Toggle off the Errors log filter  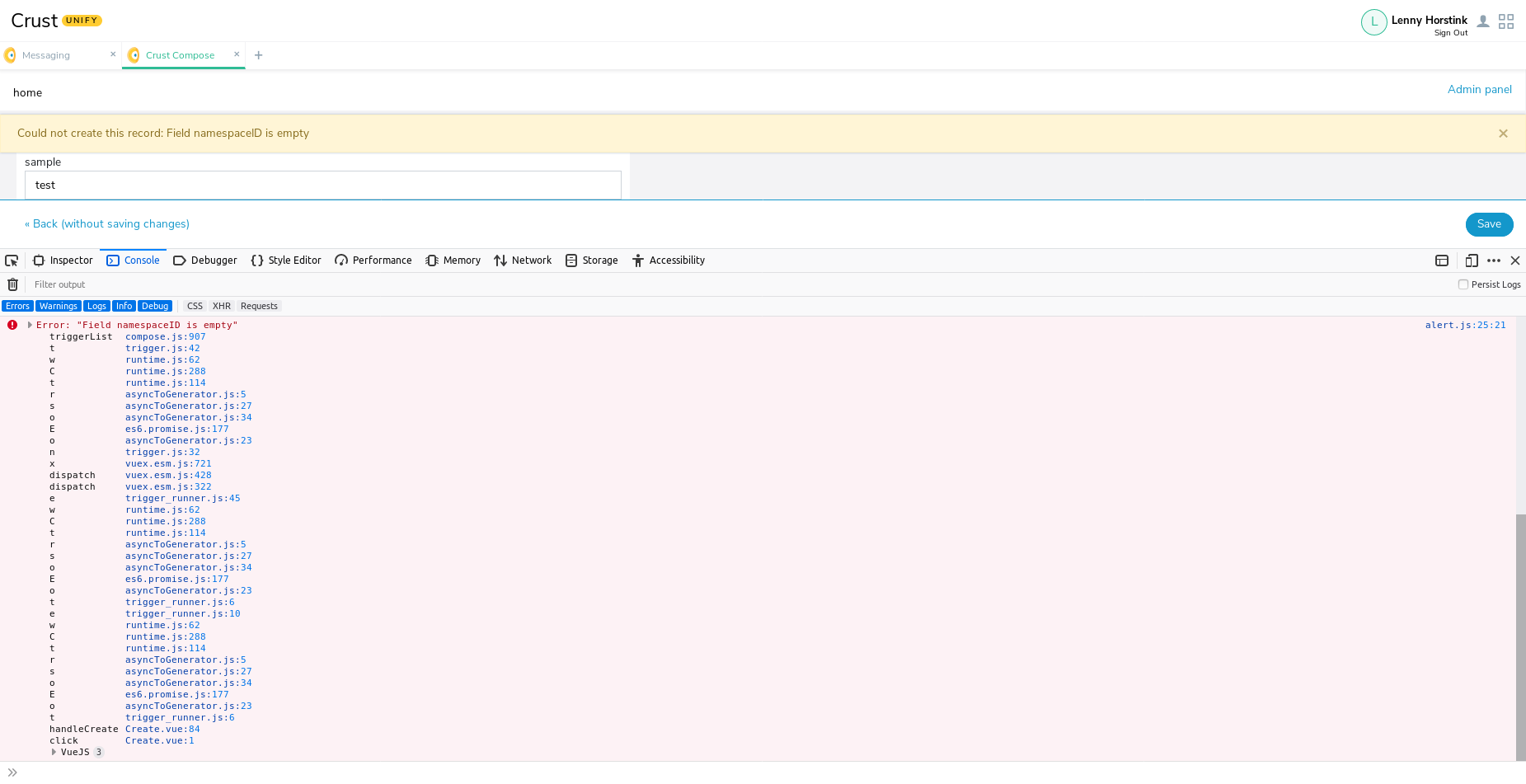click(17, 306)
